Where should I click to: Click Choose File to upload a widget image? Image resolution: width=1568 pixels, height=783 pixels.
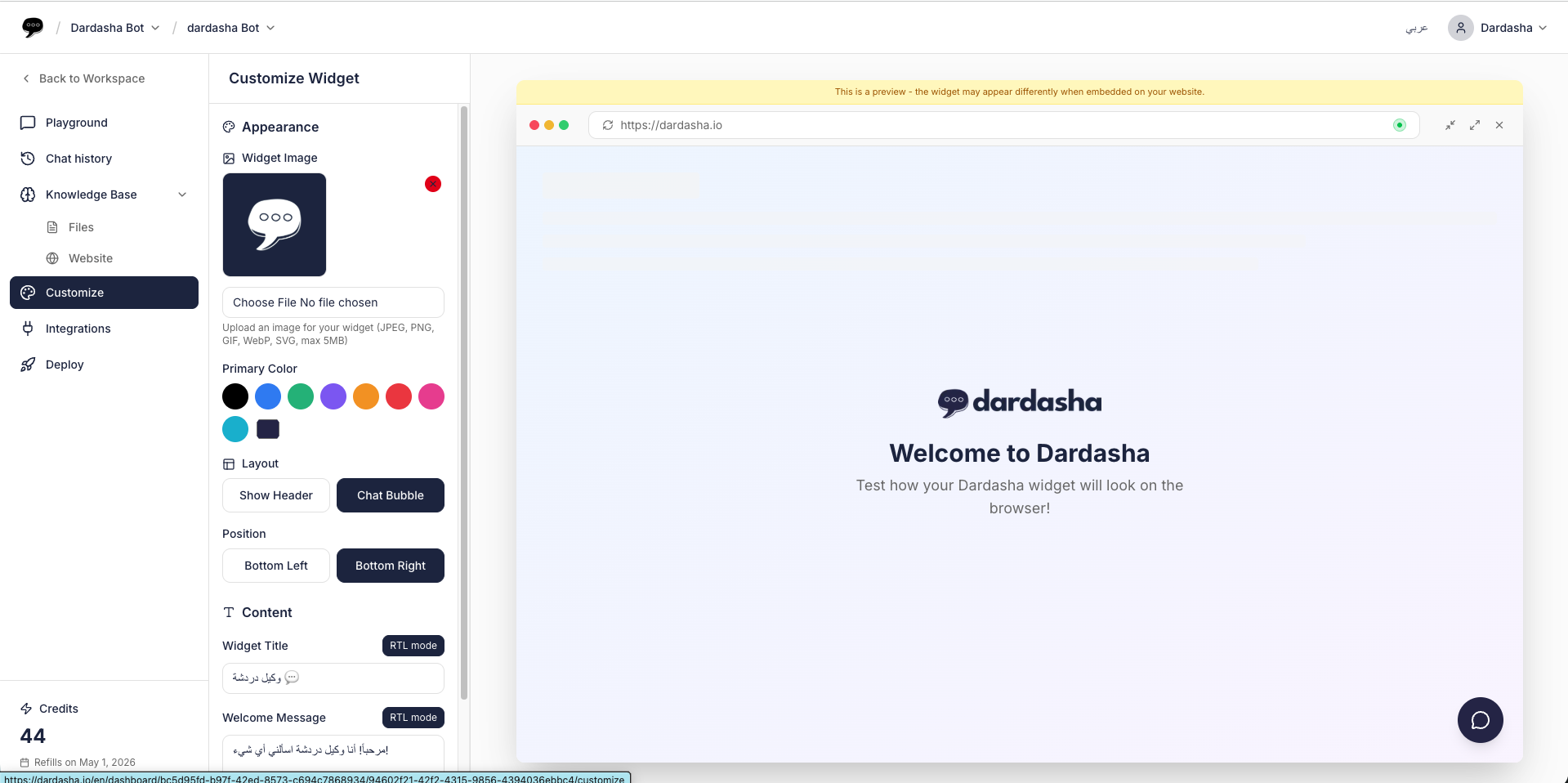(x=333, y=302)
